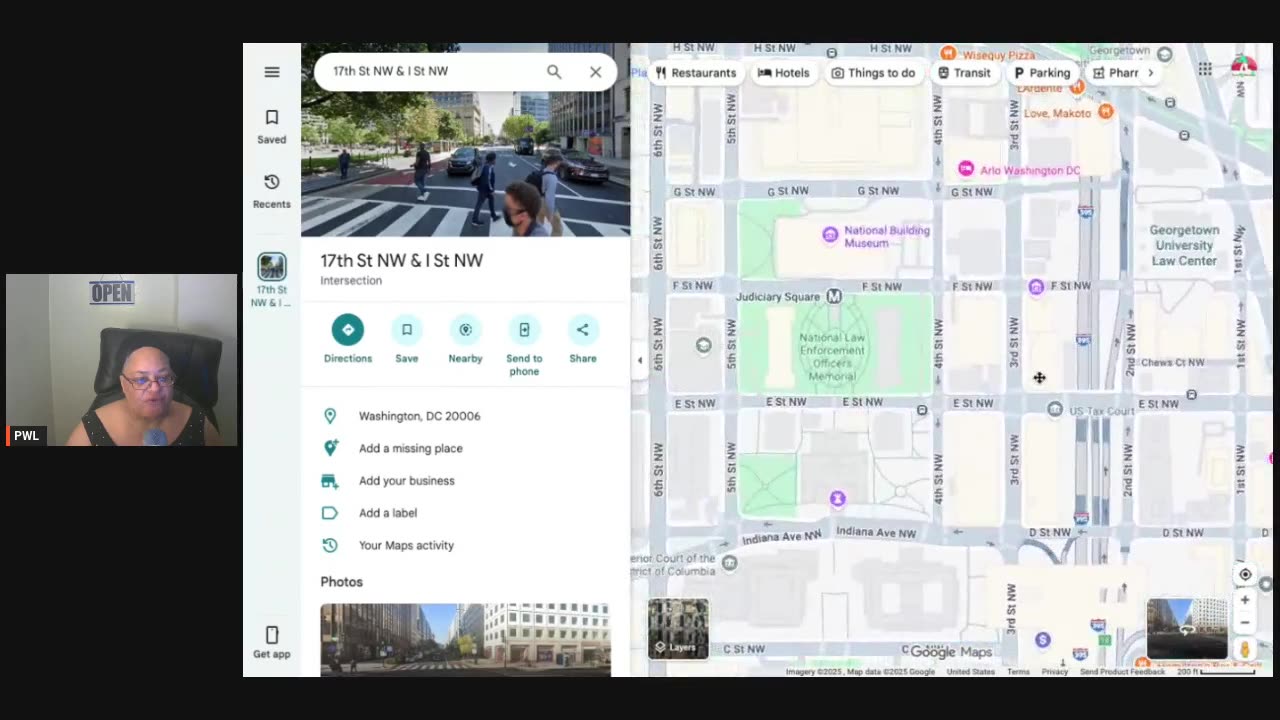Click Add a label
Screen dimensions: 1280x720
click(465, 513)
